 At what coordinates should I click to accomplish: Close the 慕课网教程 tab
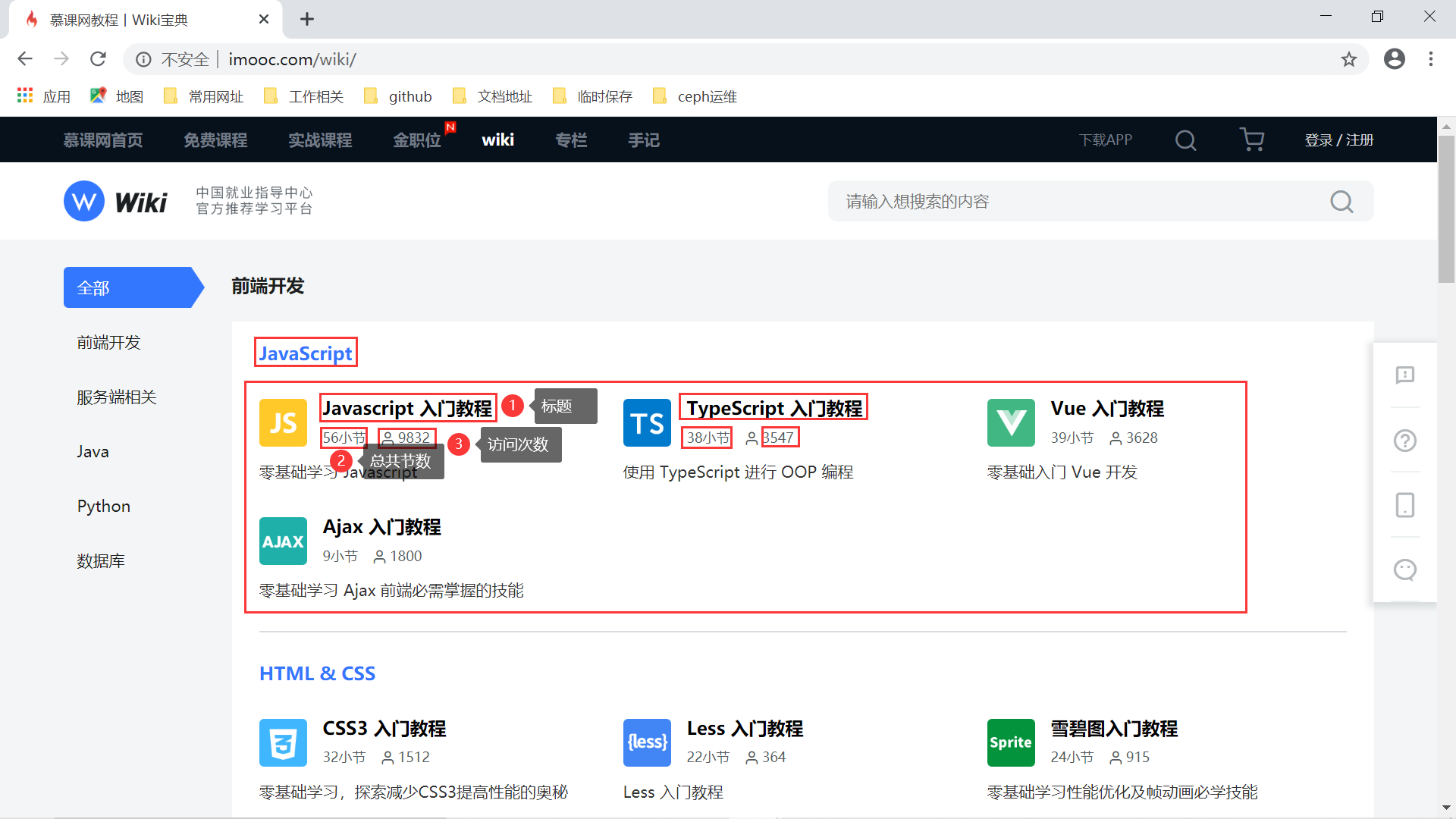pos(263,19)
